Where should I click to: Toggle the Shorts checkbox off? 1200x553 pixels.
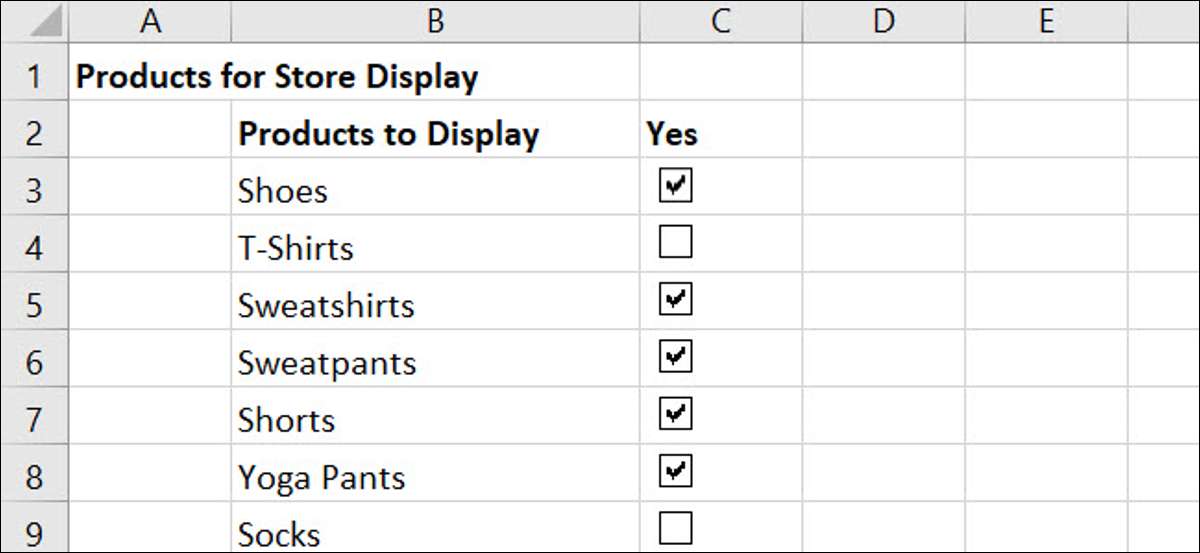point(676,413)
